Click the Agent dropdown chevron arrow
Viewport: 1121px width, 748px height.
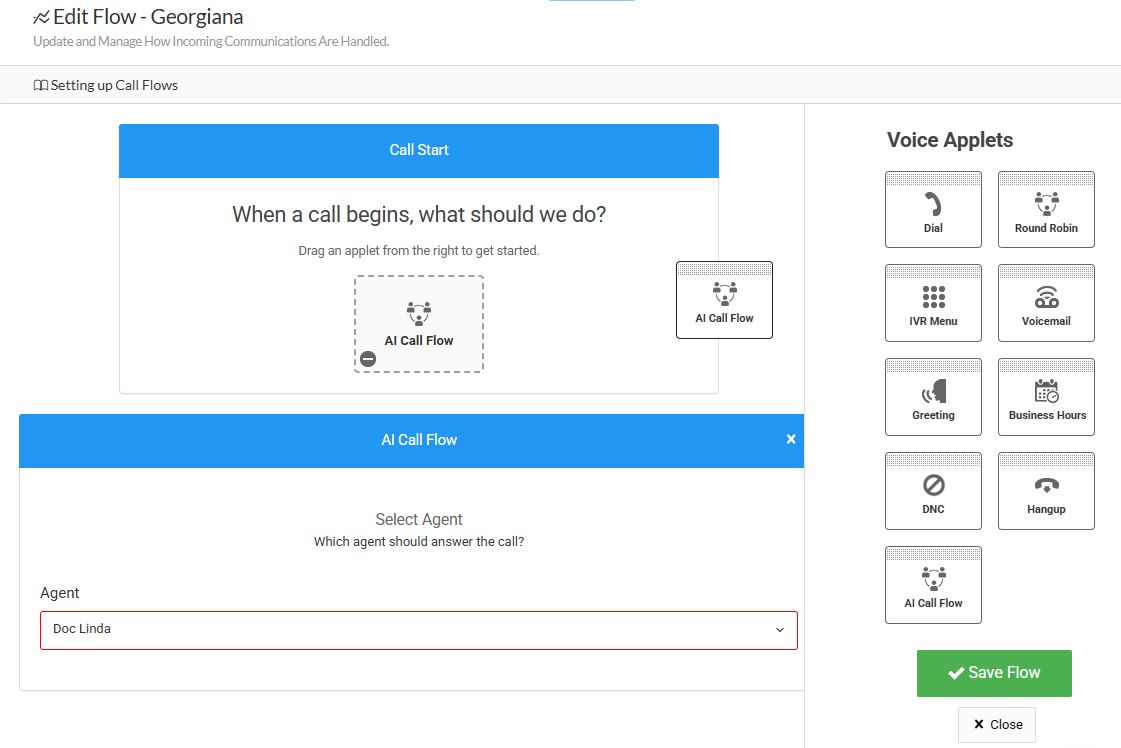point(780,630)
